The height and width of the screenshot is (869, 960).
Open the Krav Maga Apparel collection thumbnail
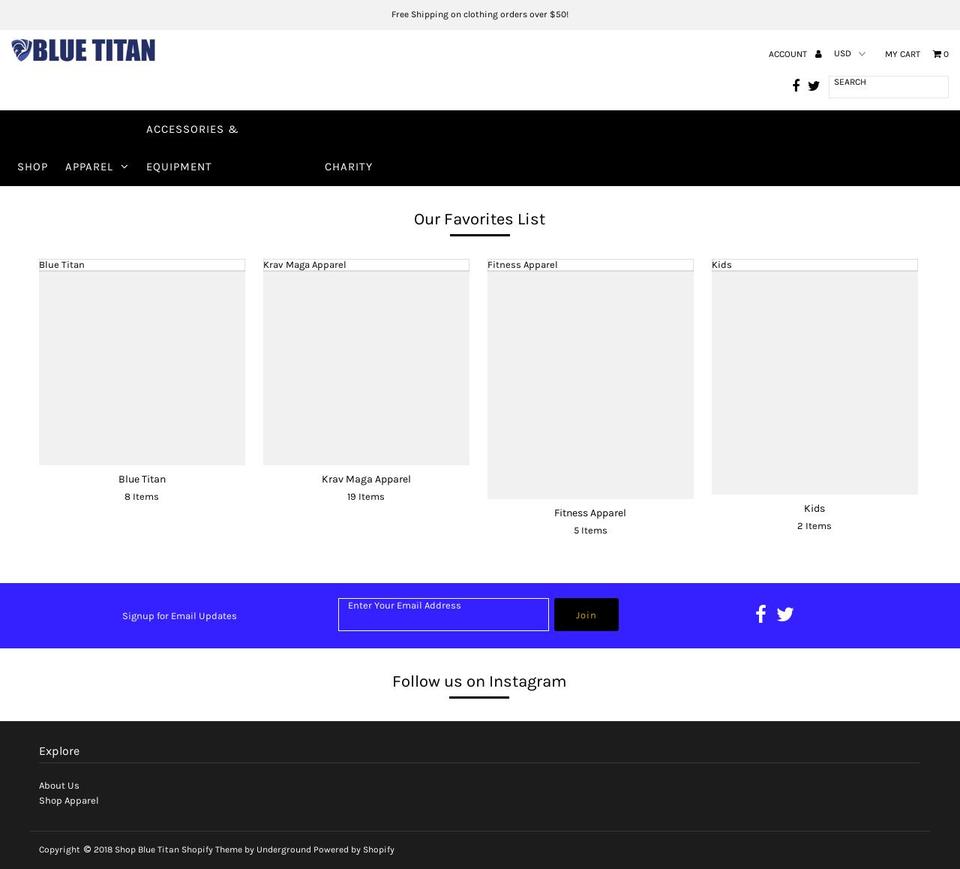[366, 362]
